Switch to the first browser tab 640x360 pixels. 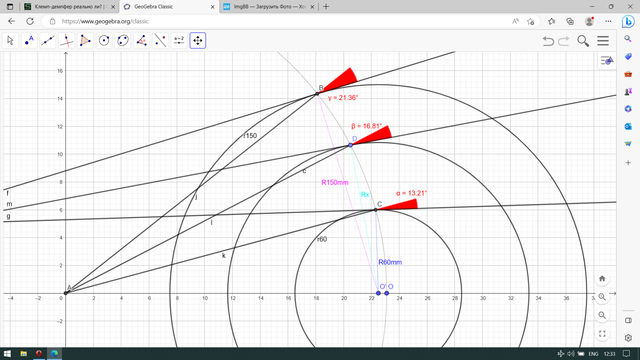pos(69,7)
